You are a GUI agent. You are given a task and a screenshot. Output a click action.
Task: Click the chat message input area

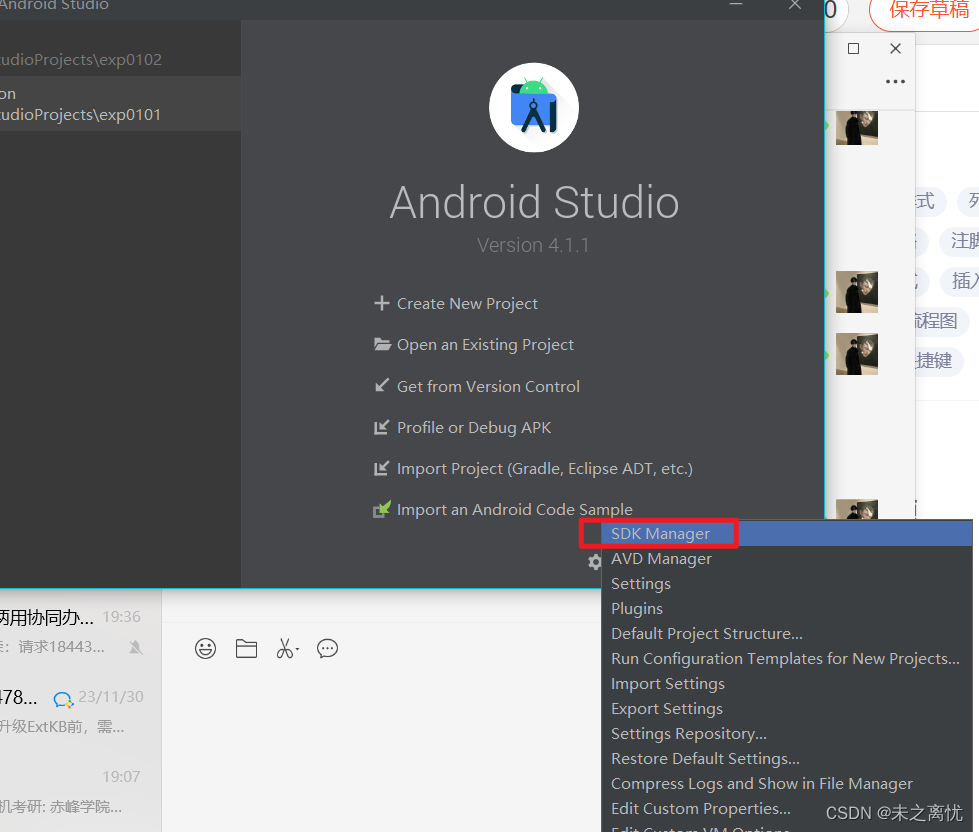[381, 749]
